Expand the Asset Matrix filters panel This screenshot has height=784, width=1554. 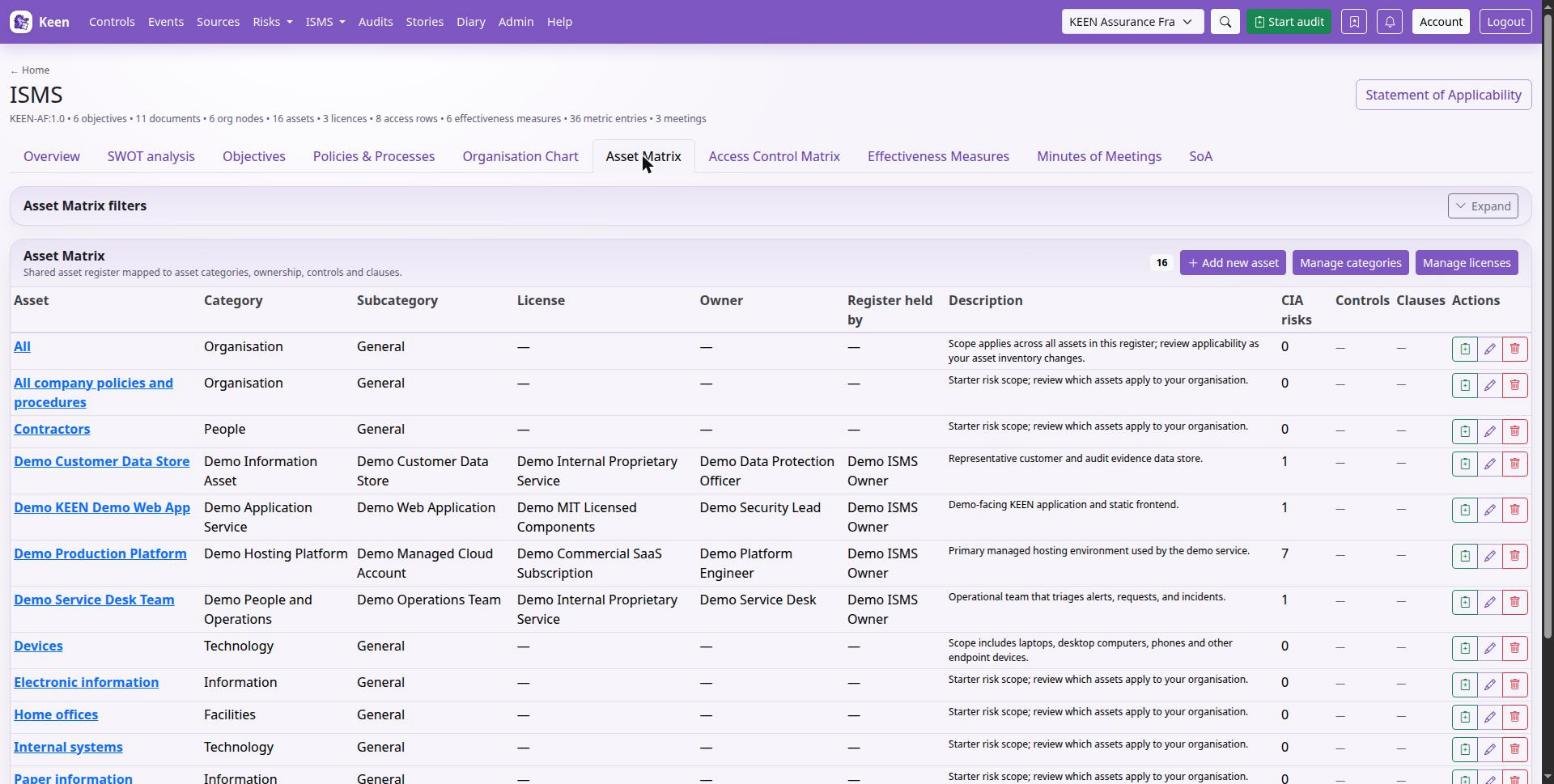pos(1483,206)
